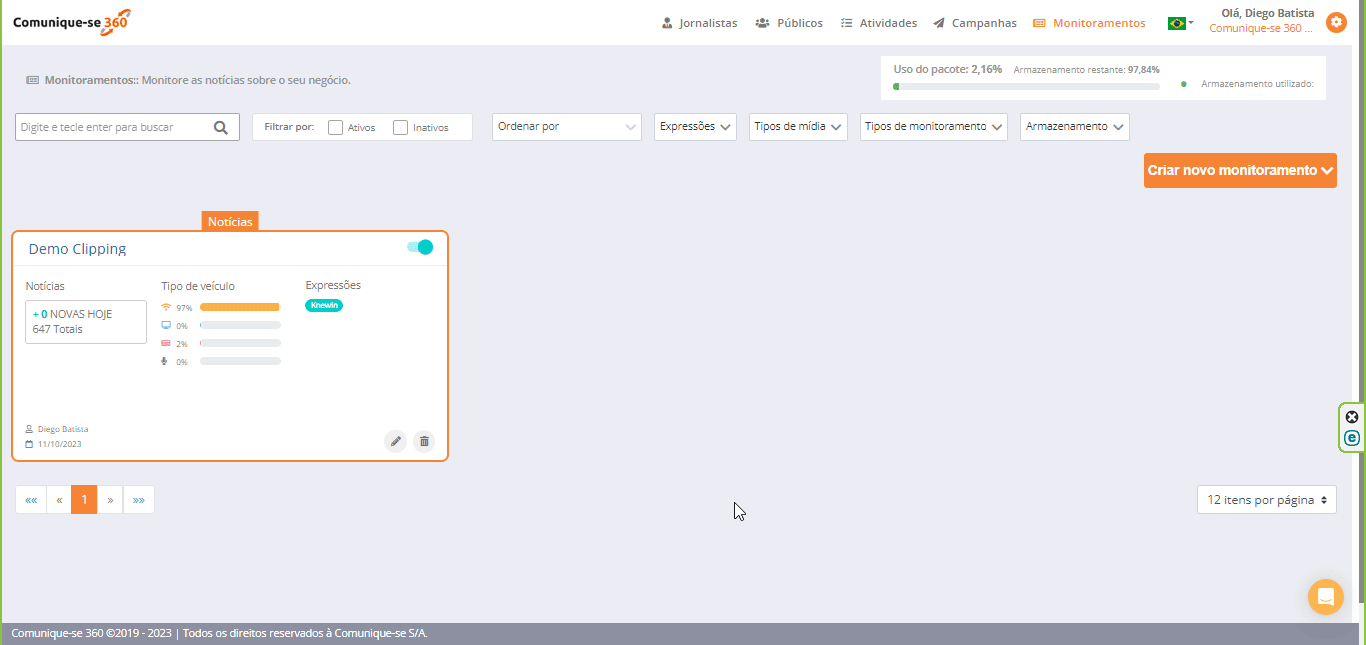Check the Inativos filter checkbox

[x=401, y=128]
